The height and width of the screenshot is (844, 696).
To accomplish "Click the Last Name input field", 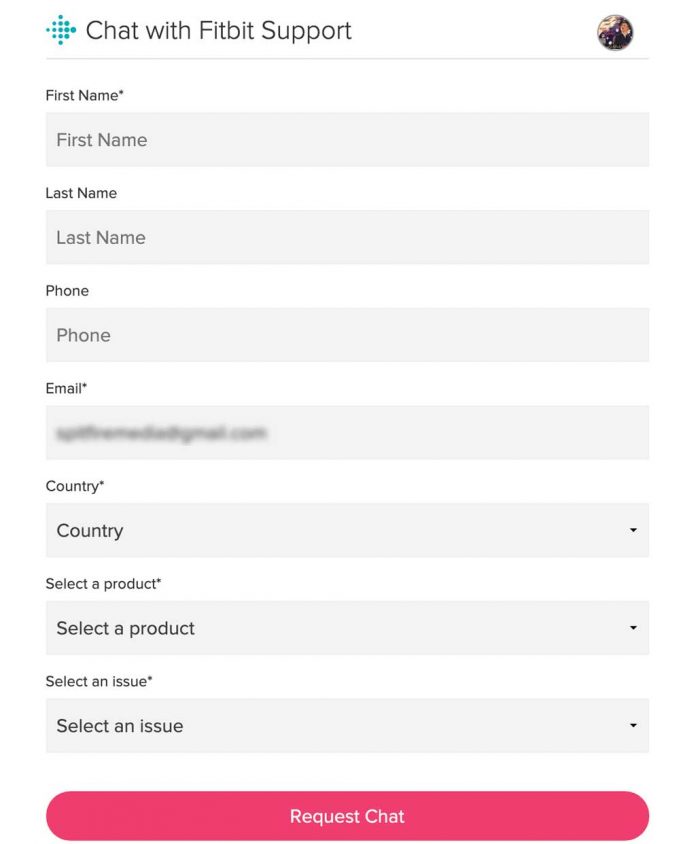I will pos(347,237).
